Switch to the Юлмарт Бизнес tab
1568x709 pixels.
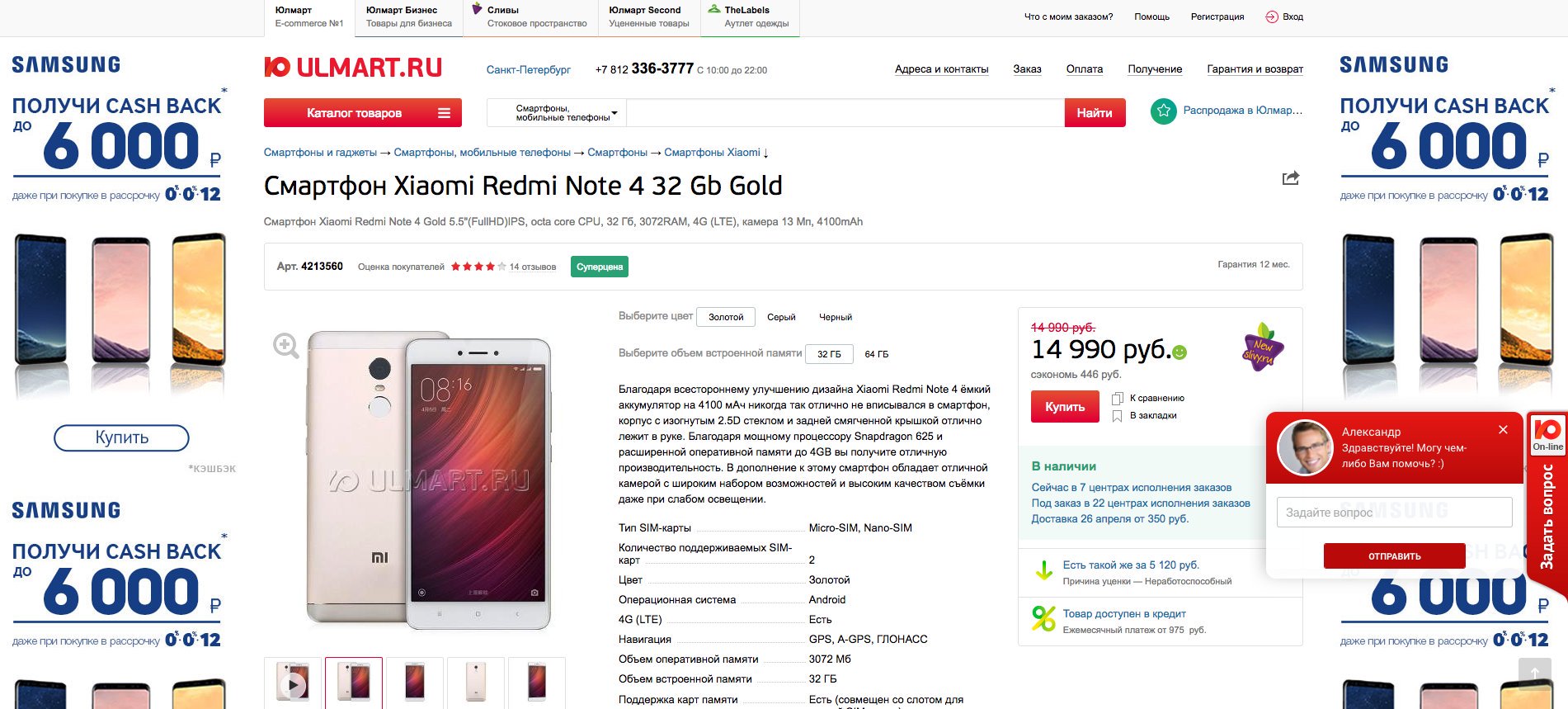point(408,17)
